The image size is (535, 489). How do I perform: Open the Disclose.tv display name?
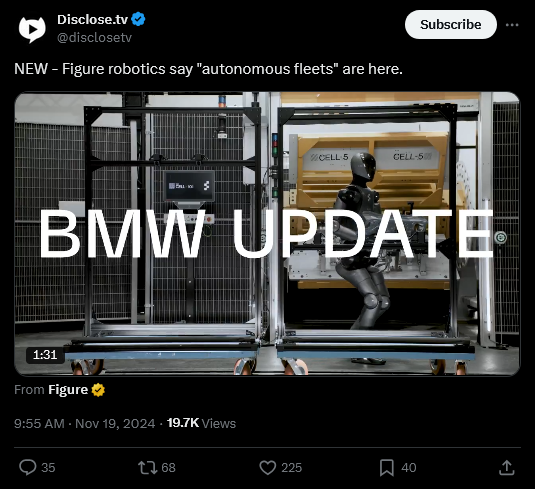[x=92, y=19]
